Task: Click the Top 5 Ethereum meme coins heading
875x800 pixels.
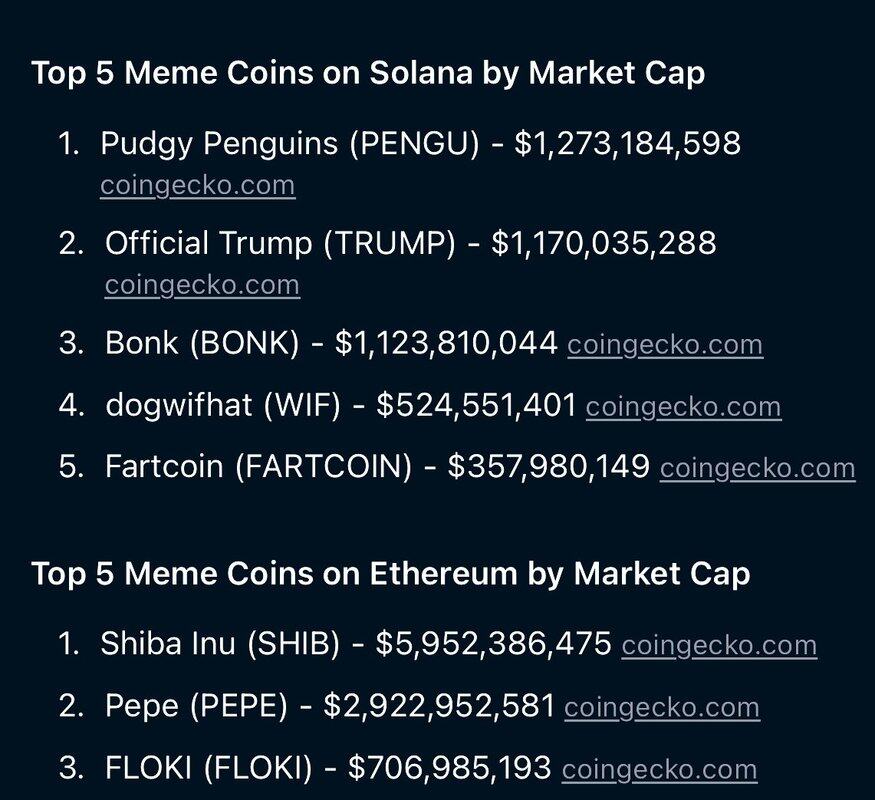Action: pos(391,574)
